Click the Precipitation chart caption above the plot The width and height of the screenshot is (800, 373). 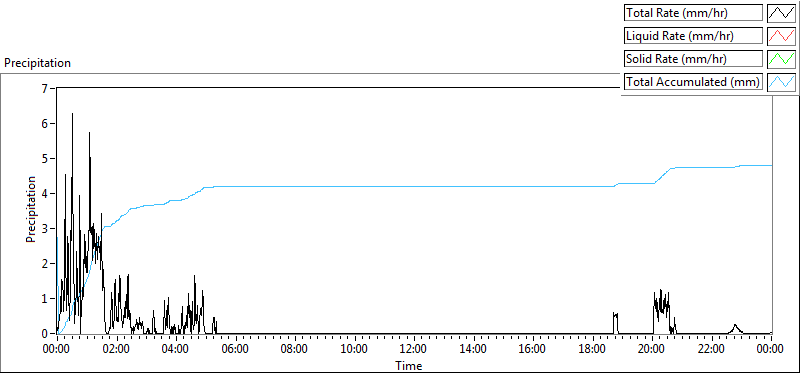[37, 63]
